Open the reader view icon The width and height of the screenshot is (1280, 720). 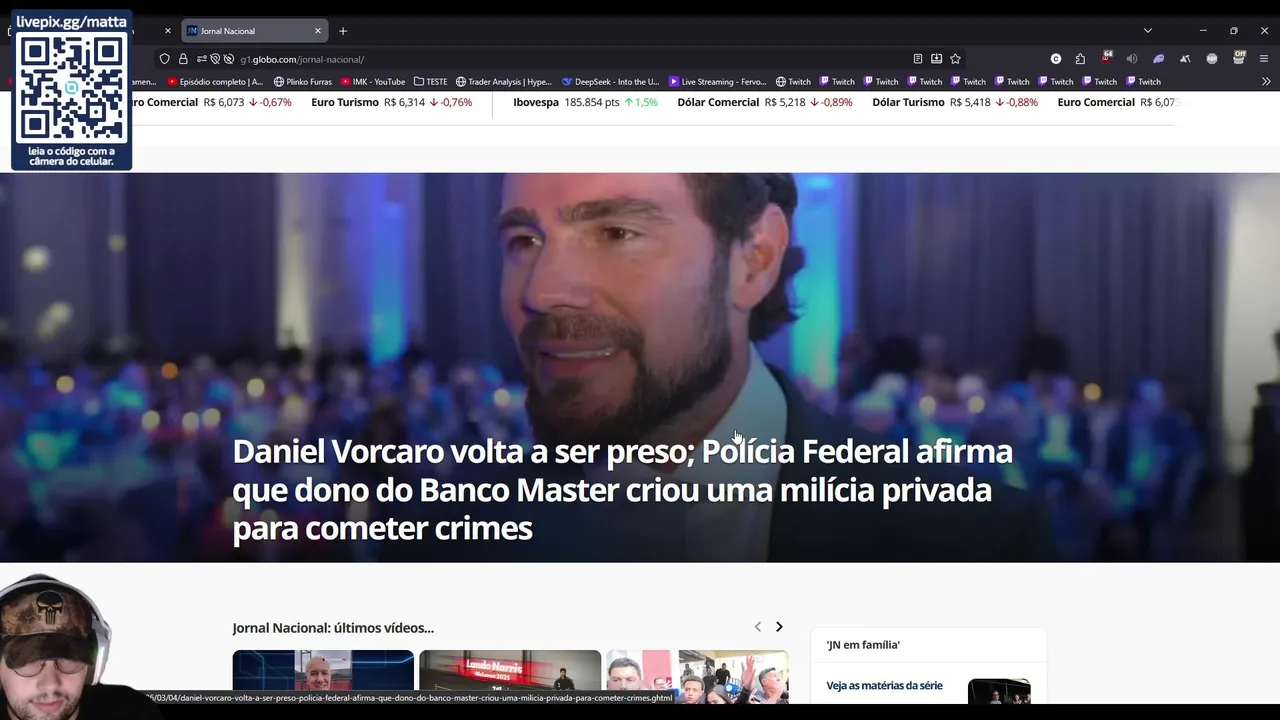tap(917, 59)
